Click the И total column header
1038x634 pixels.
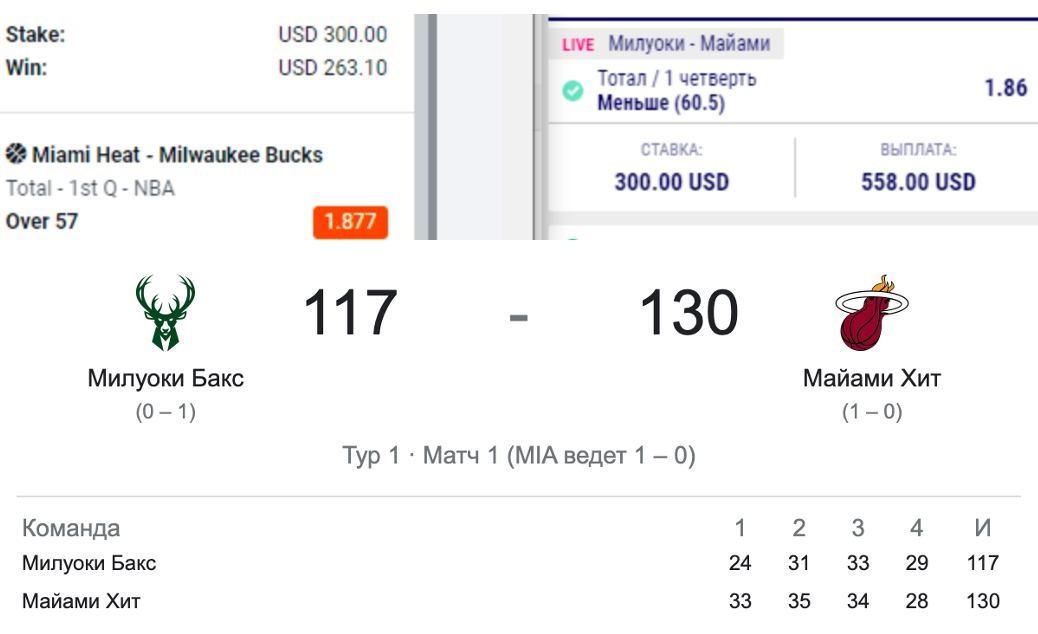pyautogui.click(x=983, y=528)
